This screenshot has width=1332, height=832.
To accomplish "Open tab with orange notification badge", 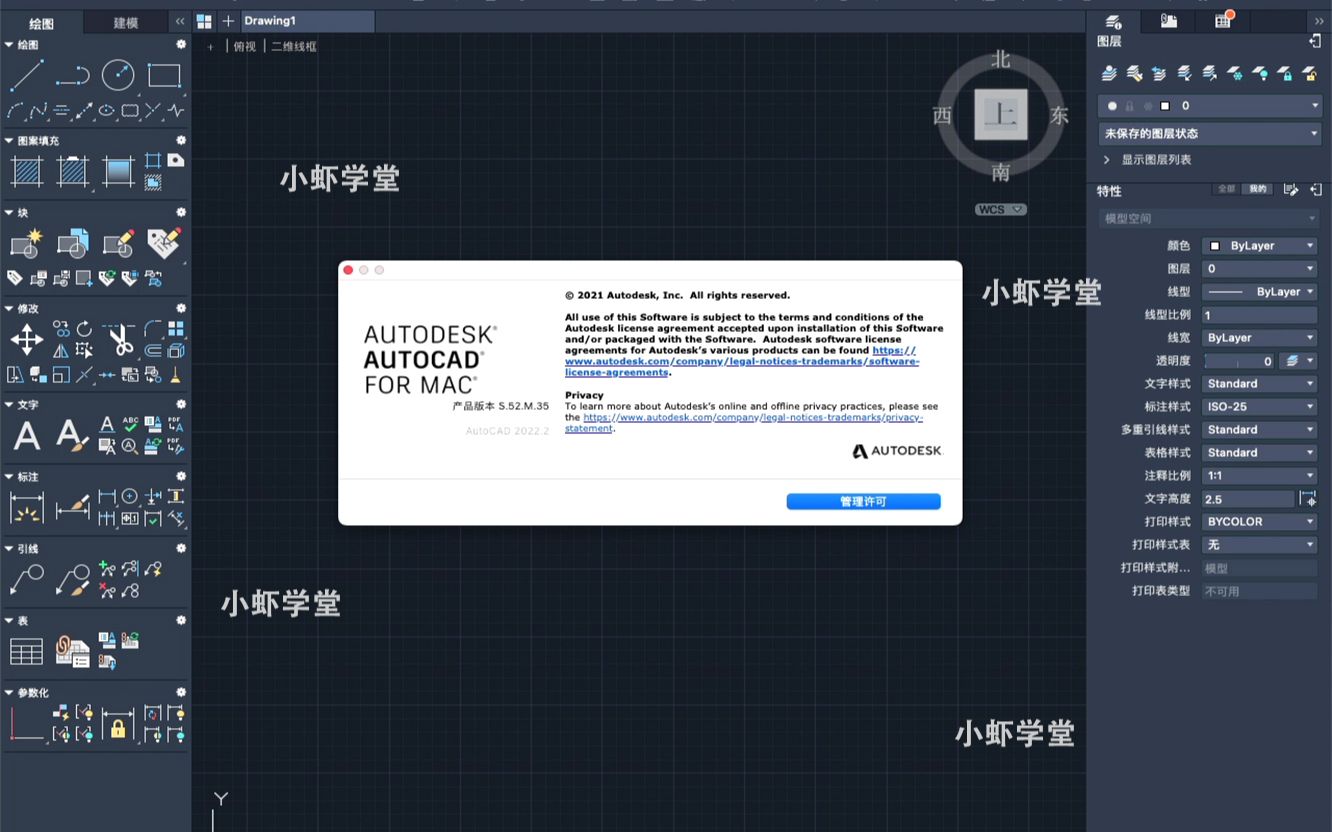I will pos(1223,21).
